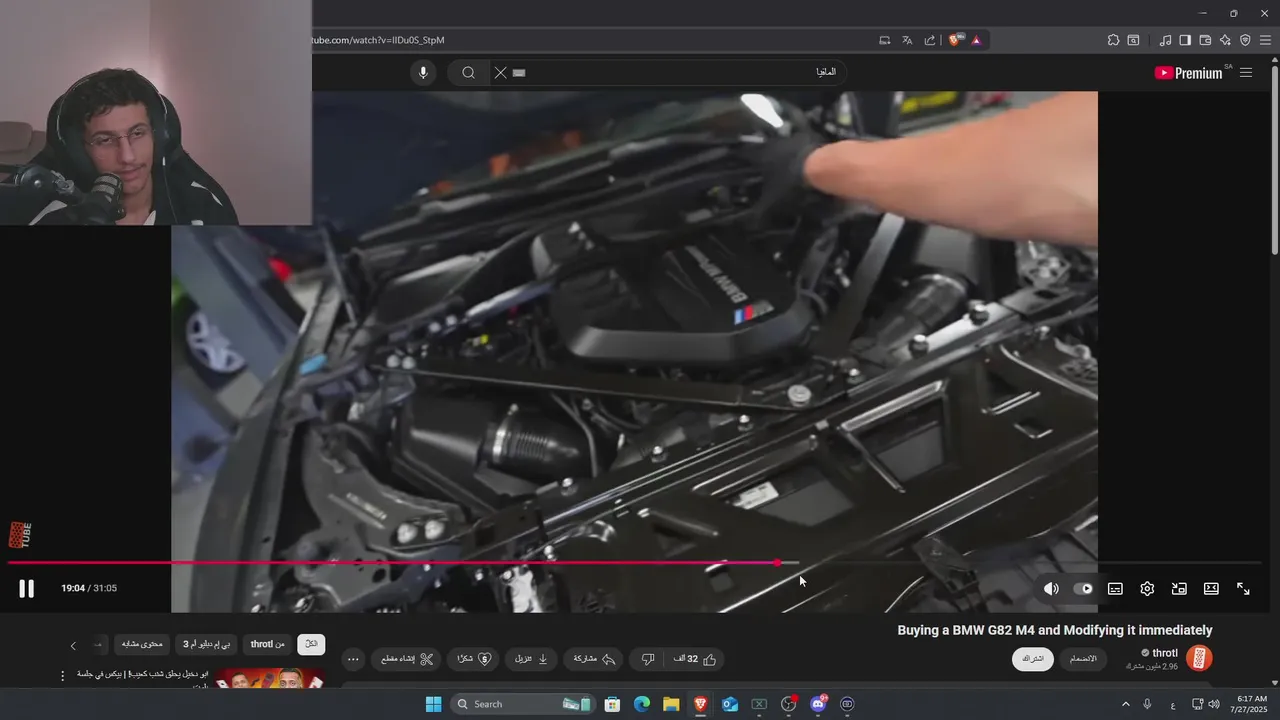
Task: Open the suggested video's three-dot options menu
Action: pyautogui.click(x=62, y=676)
